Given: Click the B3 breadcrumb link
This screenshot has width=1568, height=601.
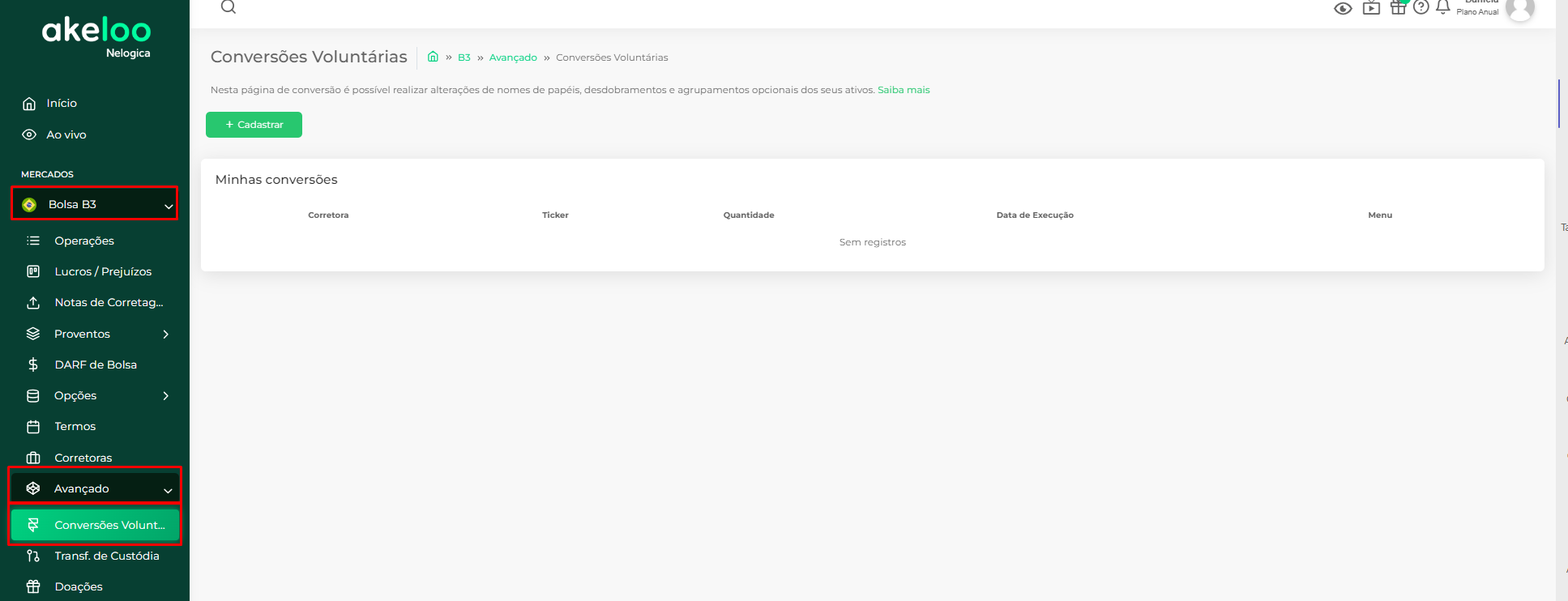Looking at the screenshot, I should point(464,58).
